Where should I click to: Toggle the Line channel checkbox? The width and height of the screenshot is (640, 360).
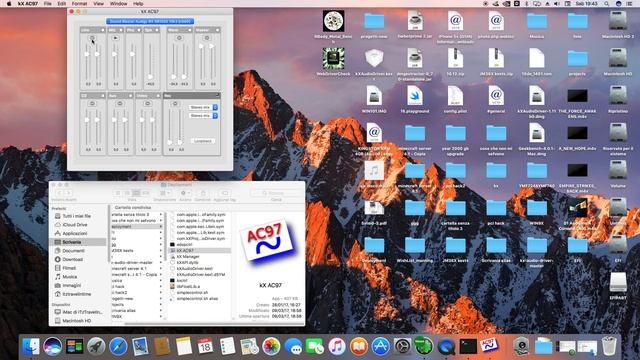(x=102, y=30)
